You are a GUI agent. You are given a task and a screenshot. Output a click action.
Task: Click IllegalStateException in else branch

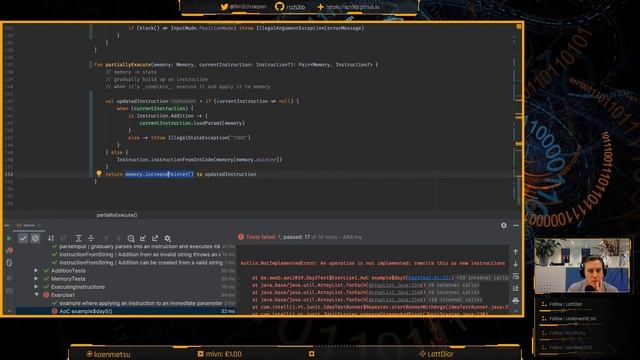198,138
